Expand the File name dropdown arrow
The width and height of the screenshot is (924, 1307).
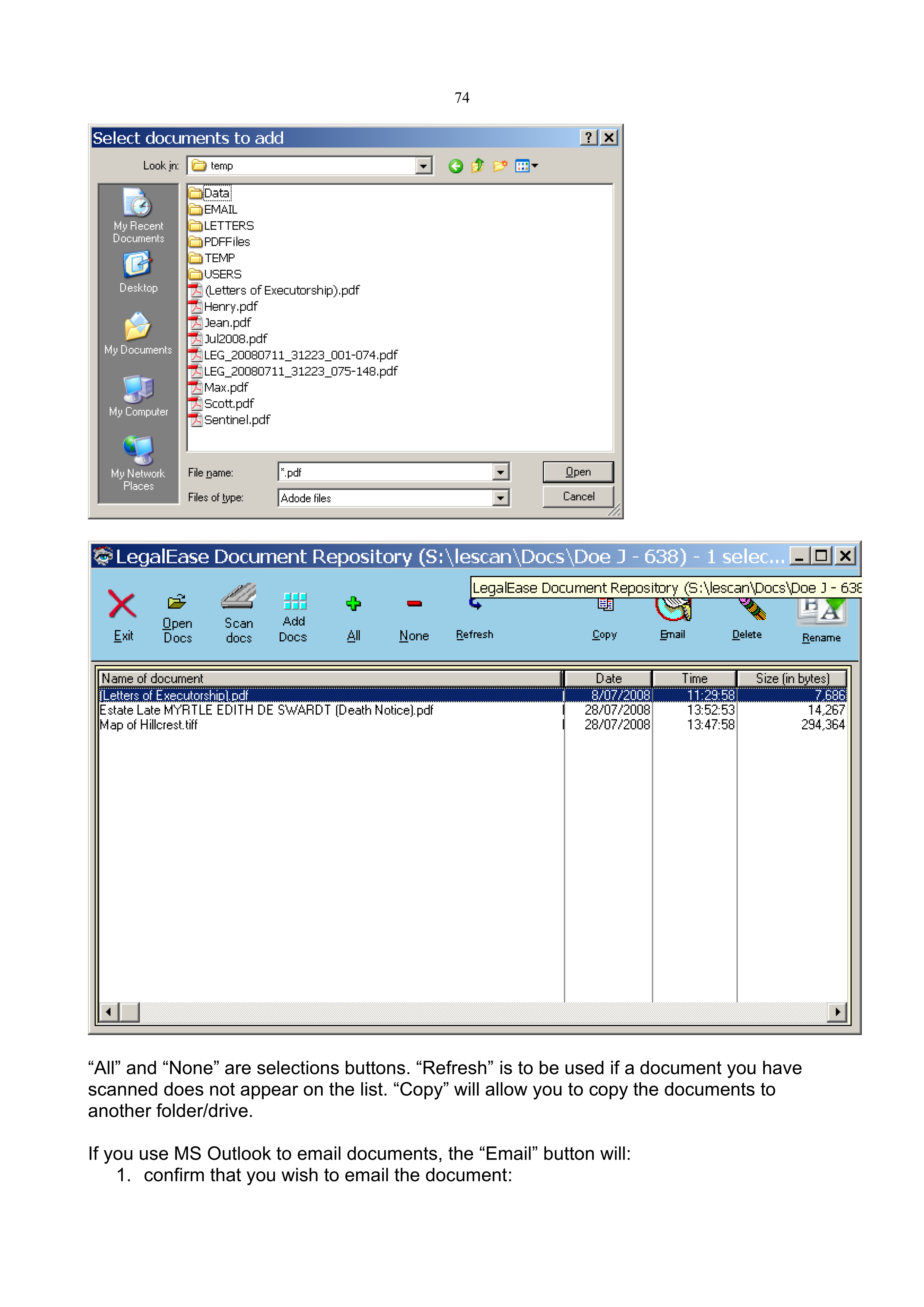[500, 472]
